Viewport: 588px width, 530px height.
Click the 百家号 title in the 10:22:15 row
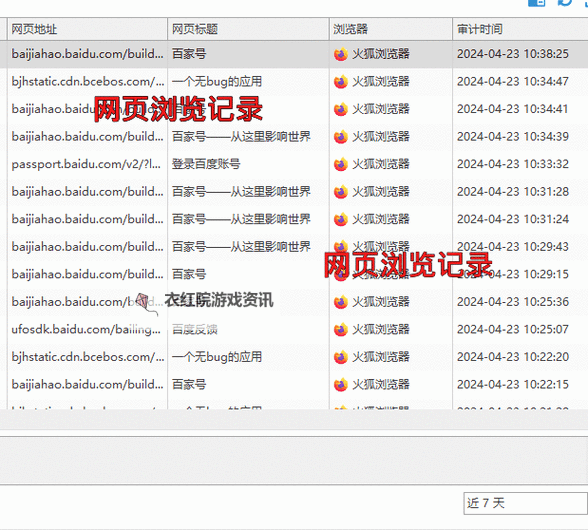coord(189,384)
